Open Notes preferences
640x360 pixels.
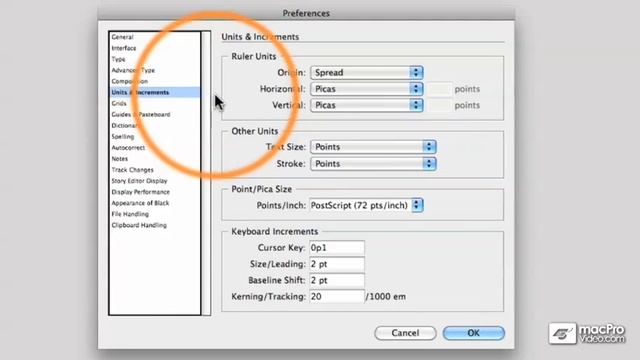155,158
